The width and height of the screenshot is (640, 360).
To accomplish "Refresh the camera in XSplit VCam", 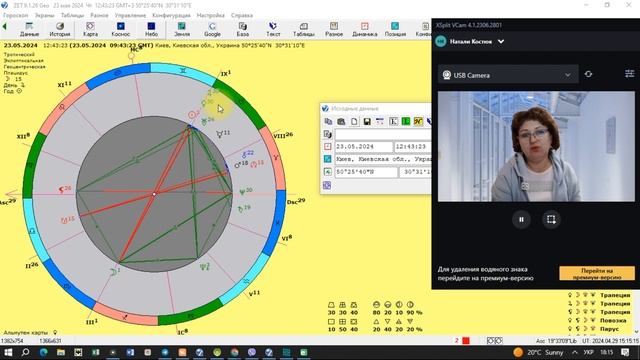I will point(588,74).
